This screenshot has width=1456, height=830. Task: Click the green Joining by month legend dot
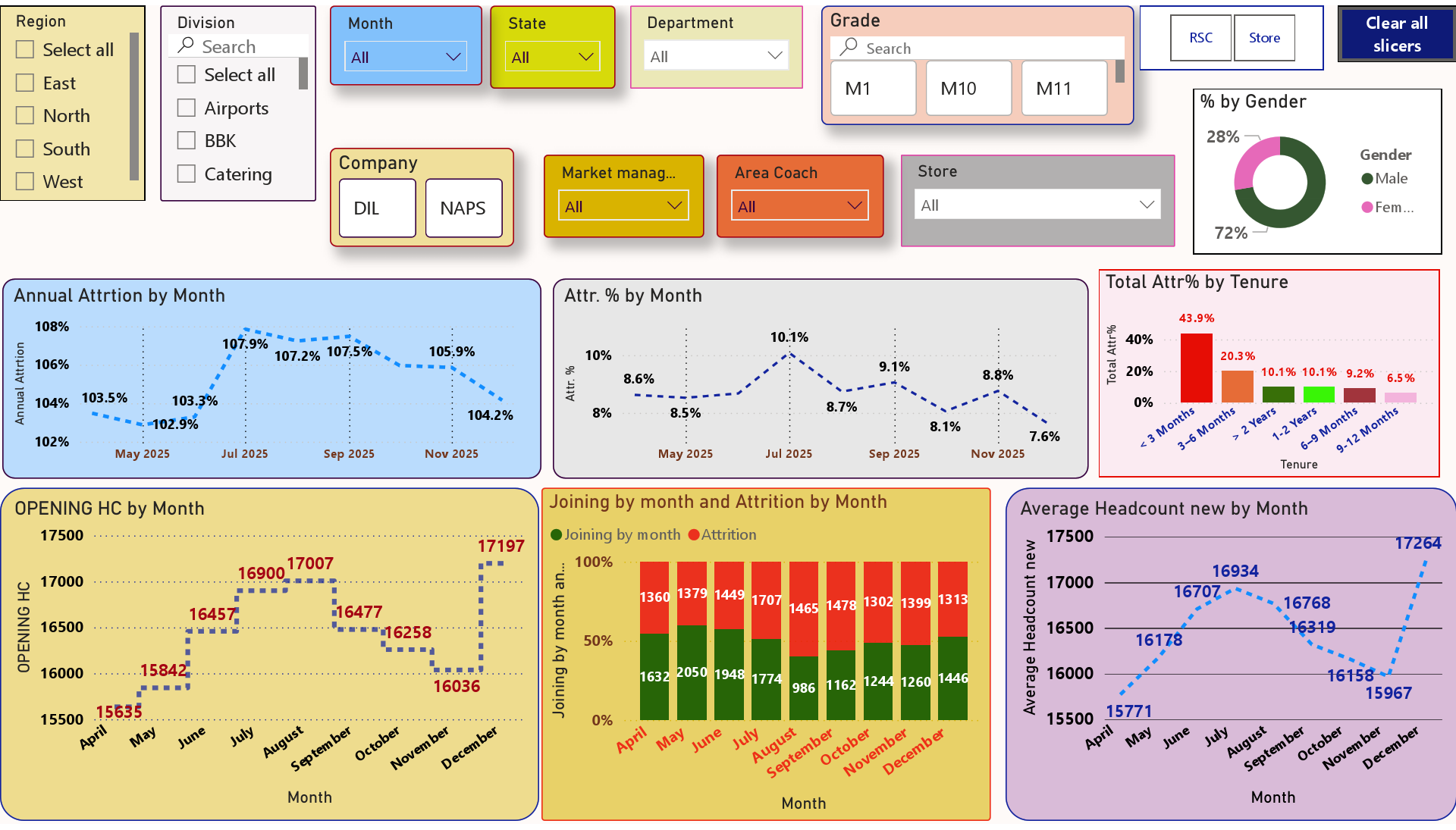(556, 535)
